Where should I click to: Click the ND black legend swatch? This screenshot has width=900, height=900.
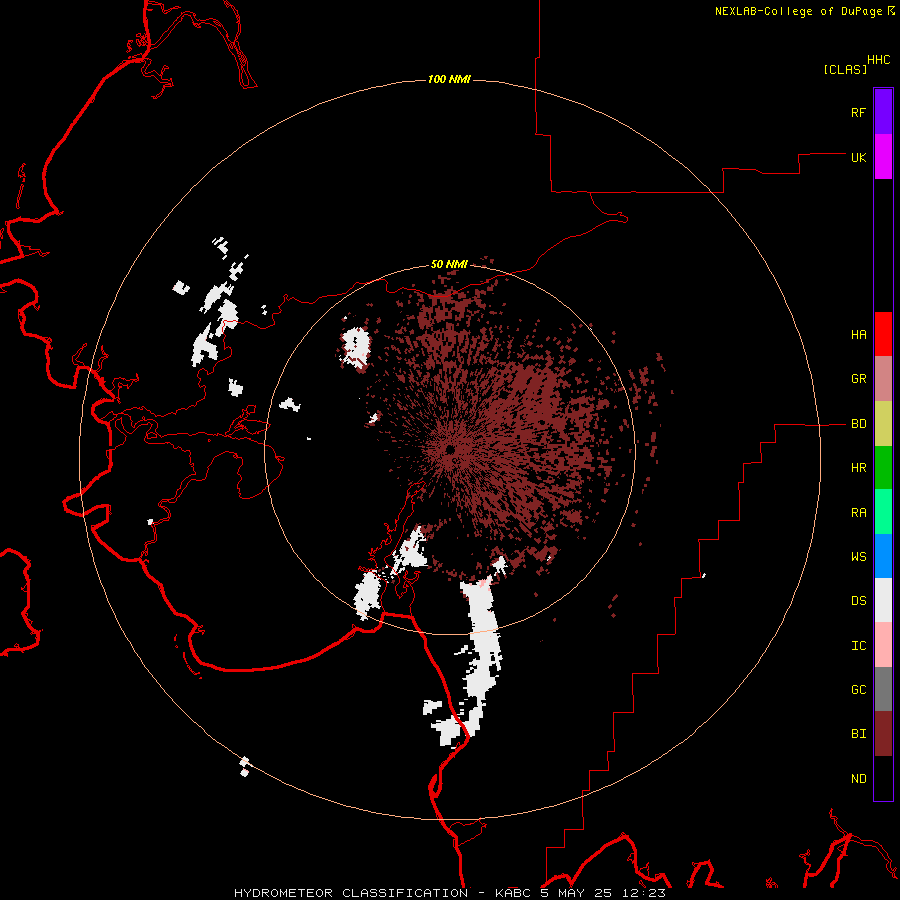883,778
